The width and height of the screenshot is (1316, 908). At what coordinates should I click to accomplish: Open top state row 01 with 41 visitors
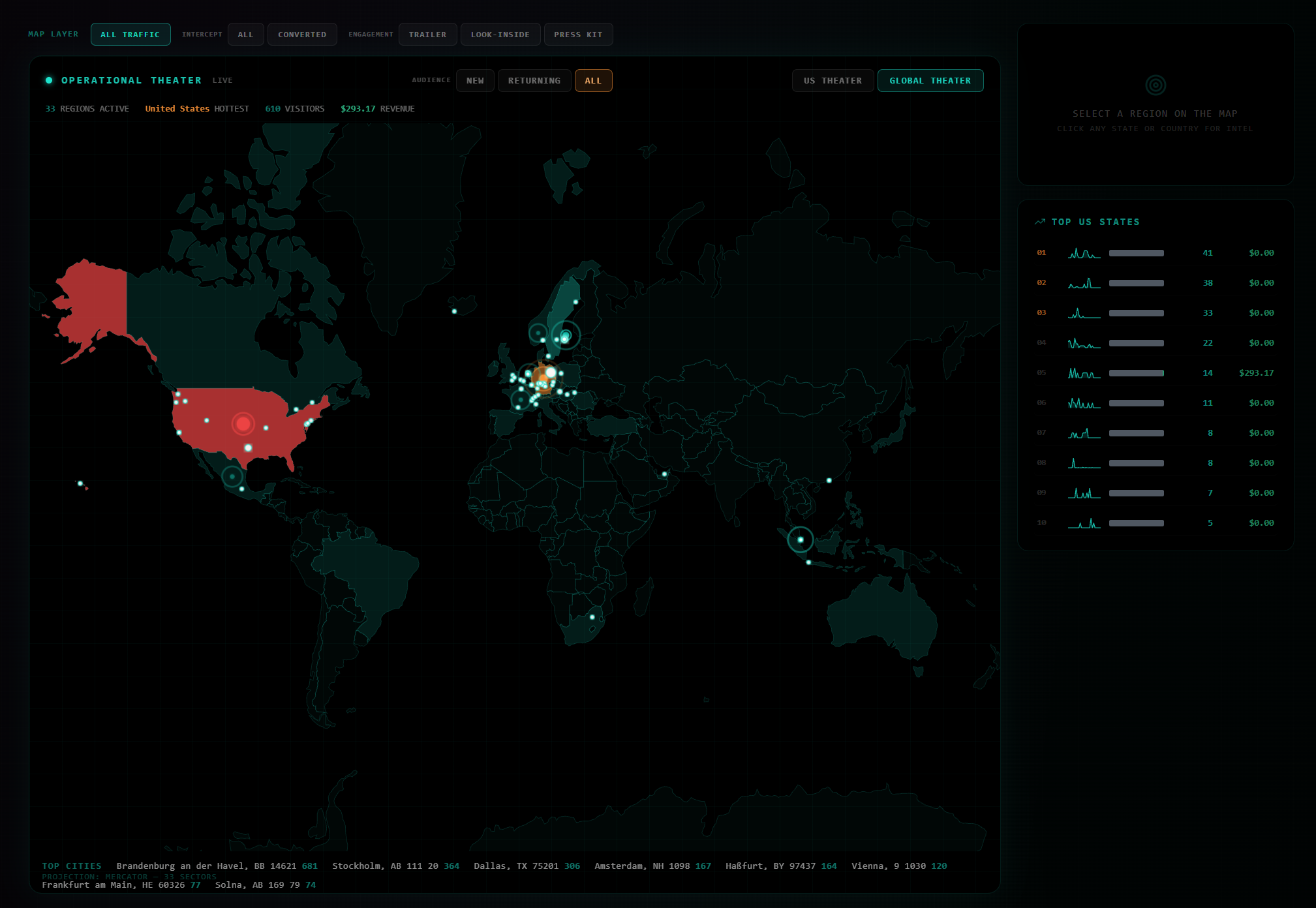tap(1155, 253)
